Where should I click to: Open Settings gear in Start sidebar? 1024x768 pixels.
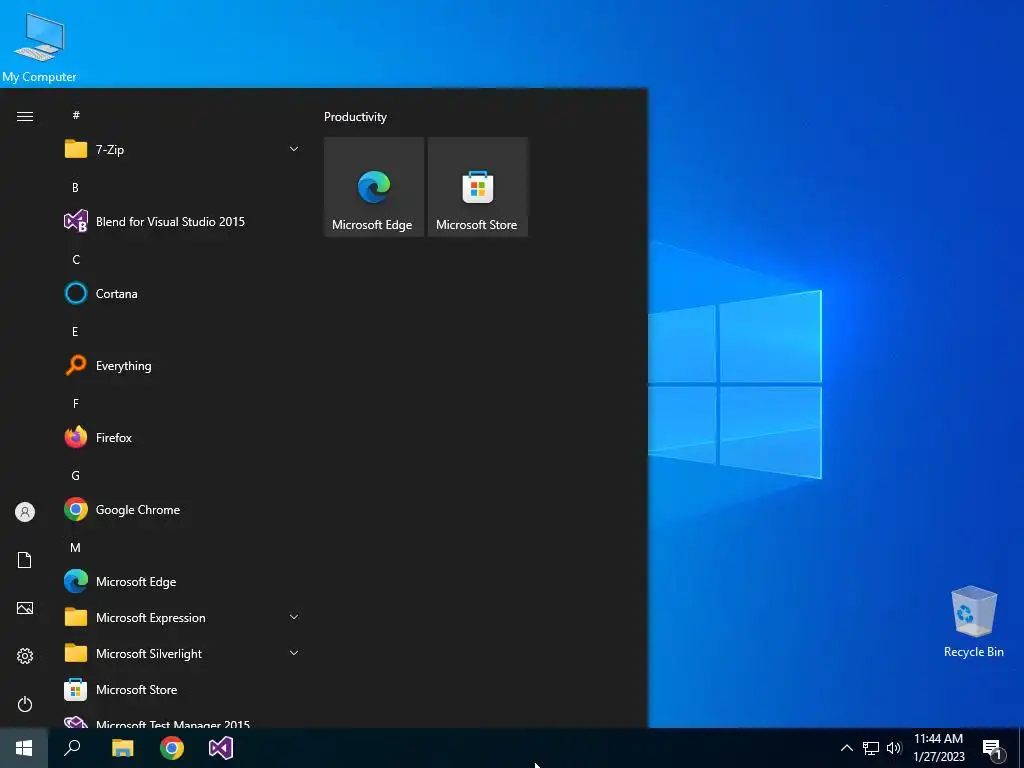(25, 656)
